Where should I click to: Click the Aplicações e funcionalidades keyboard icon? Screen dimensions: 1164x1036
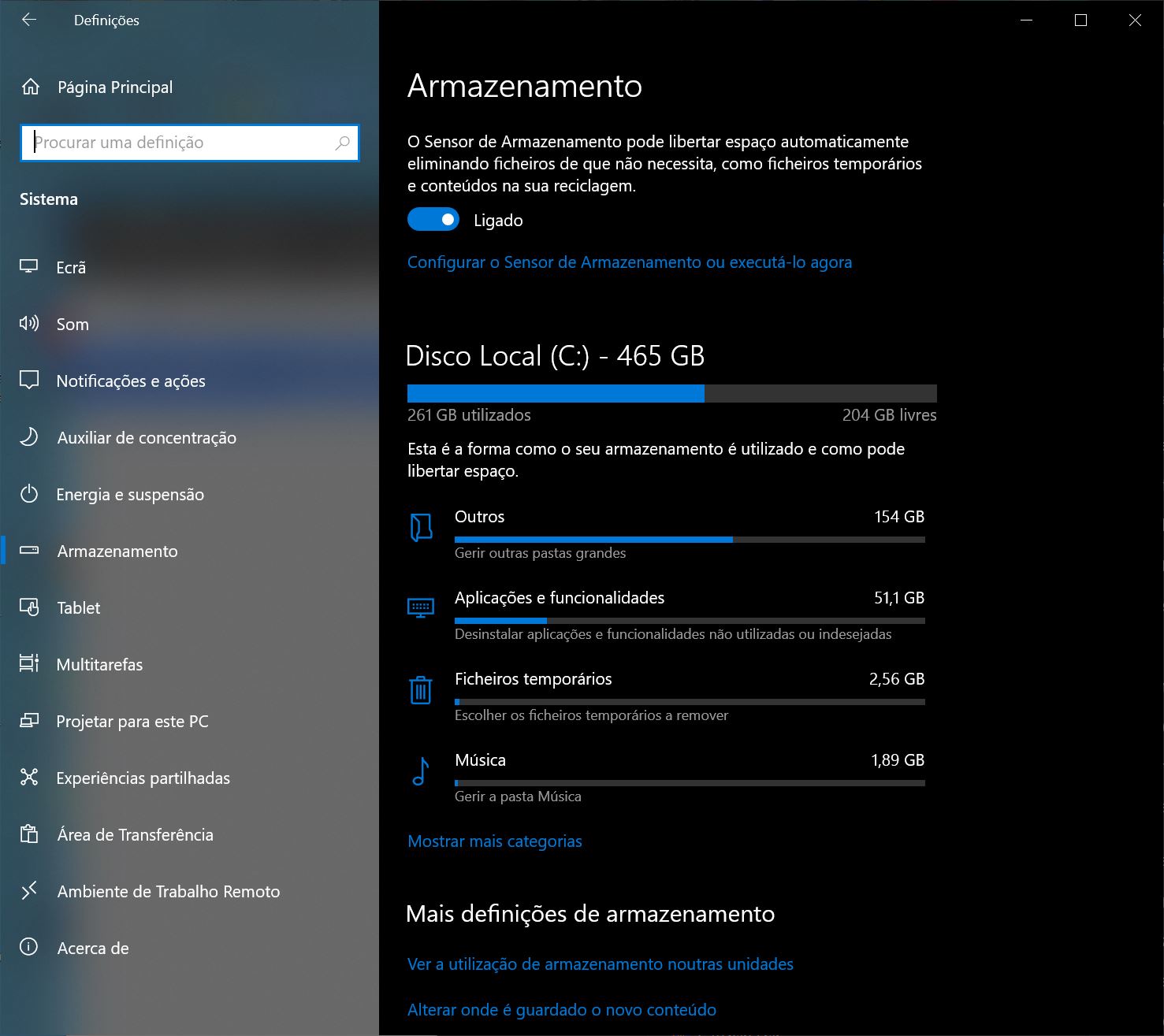421,607
